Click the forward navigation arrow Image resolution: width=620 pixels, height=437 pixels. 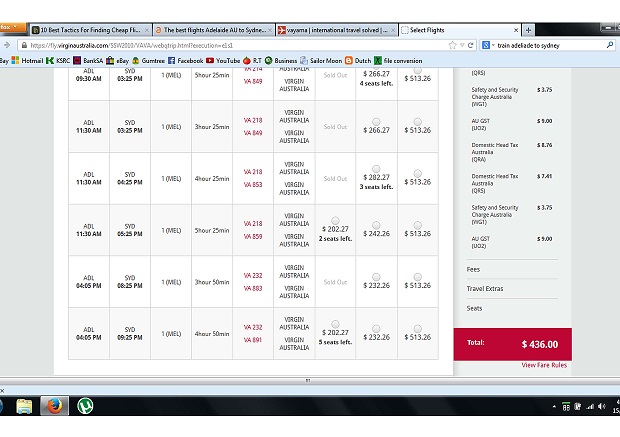click(7, 45)
